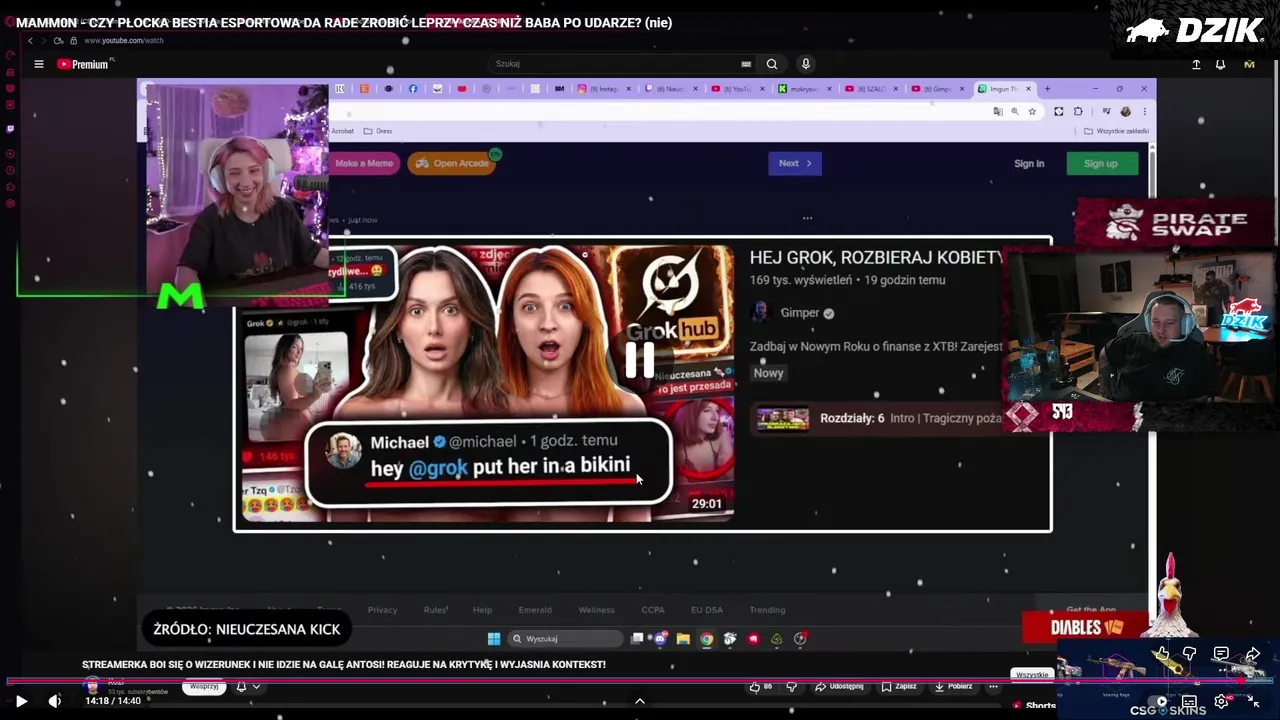Click the Trending footer link
Screen dimensions: 1280x720
click(x=767, y=610)
